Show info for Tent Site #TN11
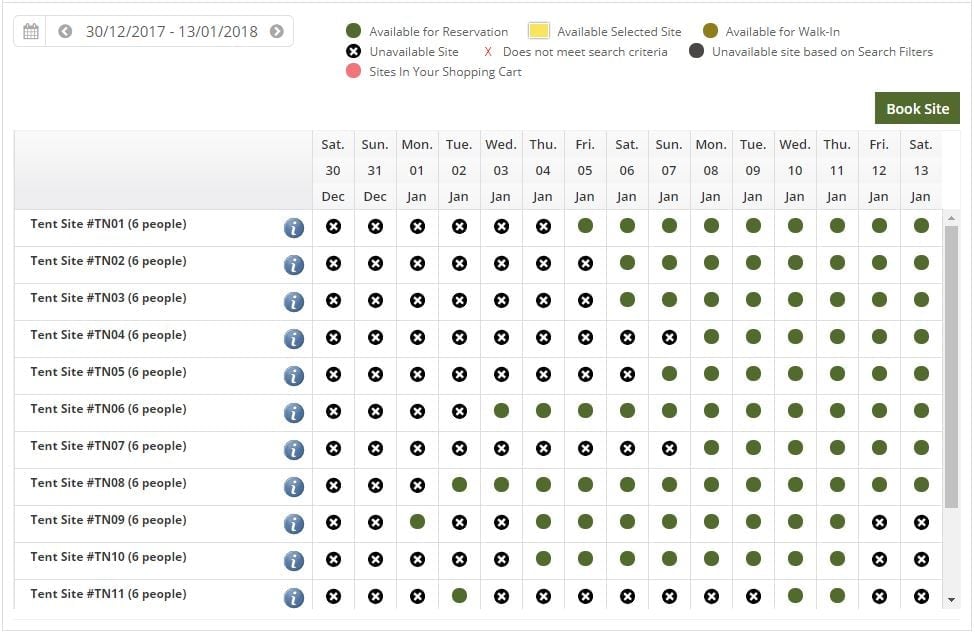 [x=293, y=597]
